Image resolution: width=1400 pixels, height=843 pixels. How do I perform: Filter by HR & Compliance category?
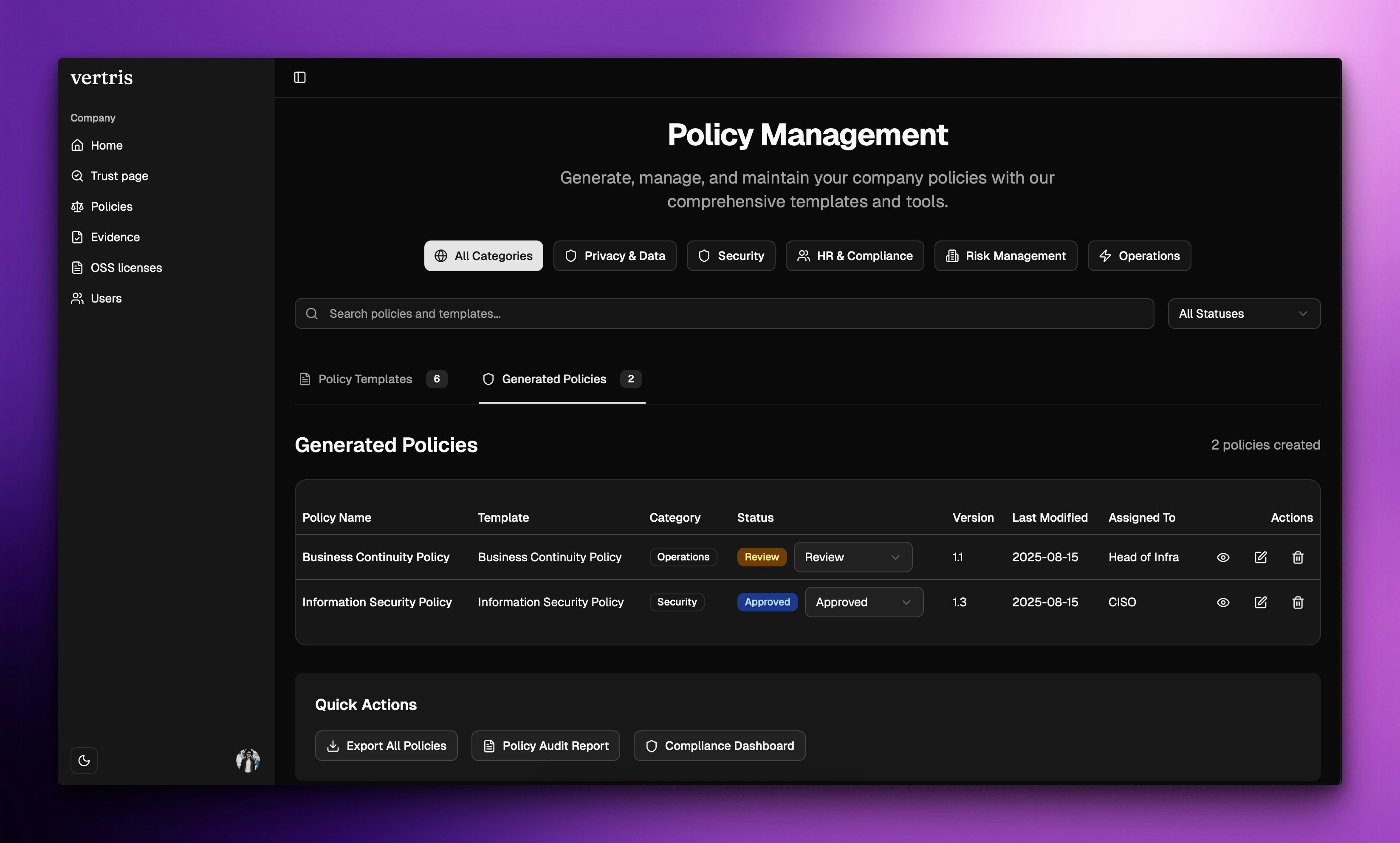(855, 256)
